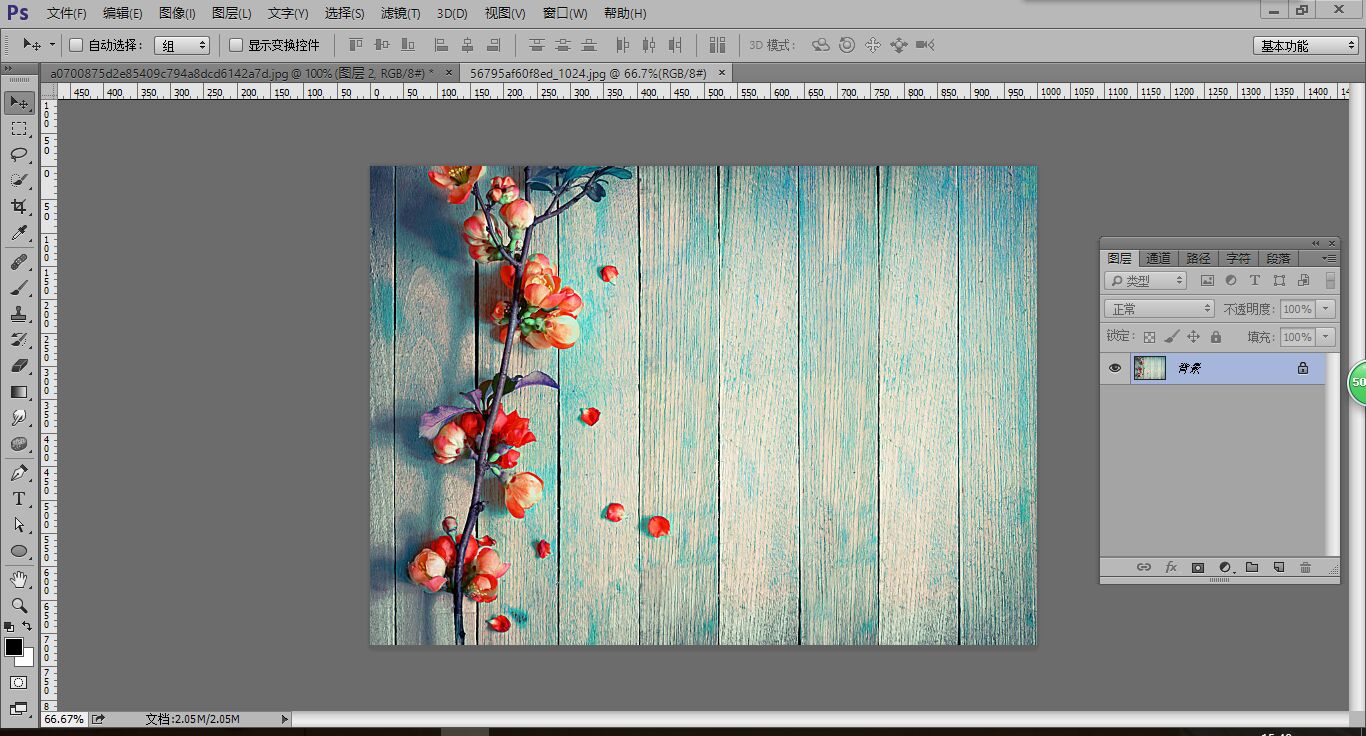
Task: Click the foreground color swatch
Action: [14, 648]
